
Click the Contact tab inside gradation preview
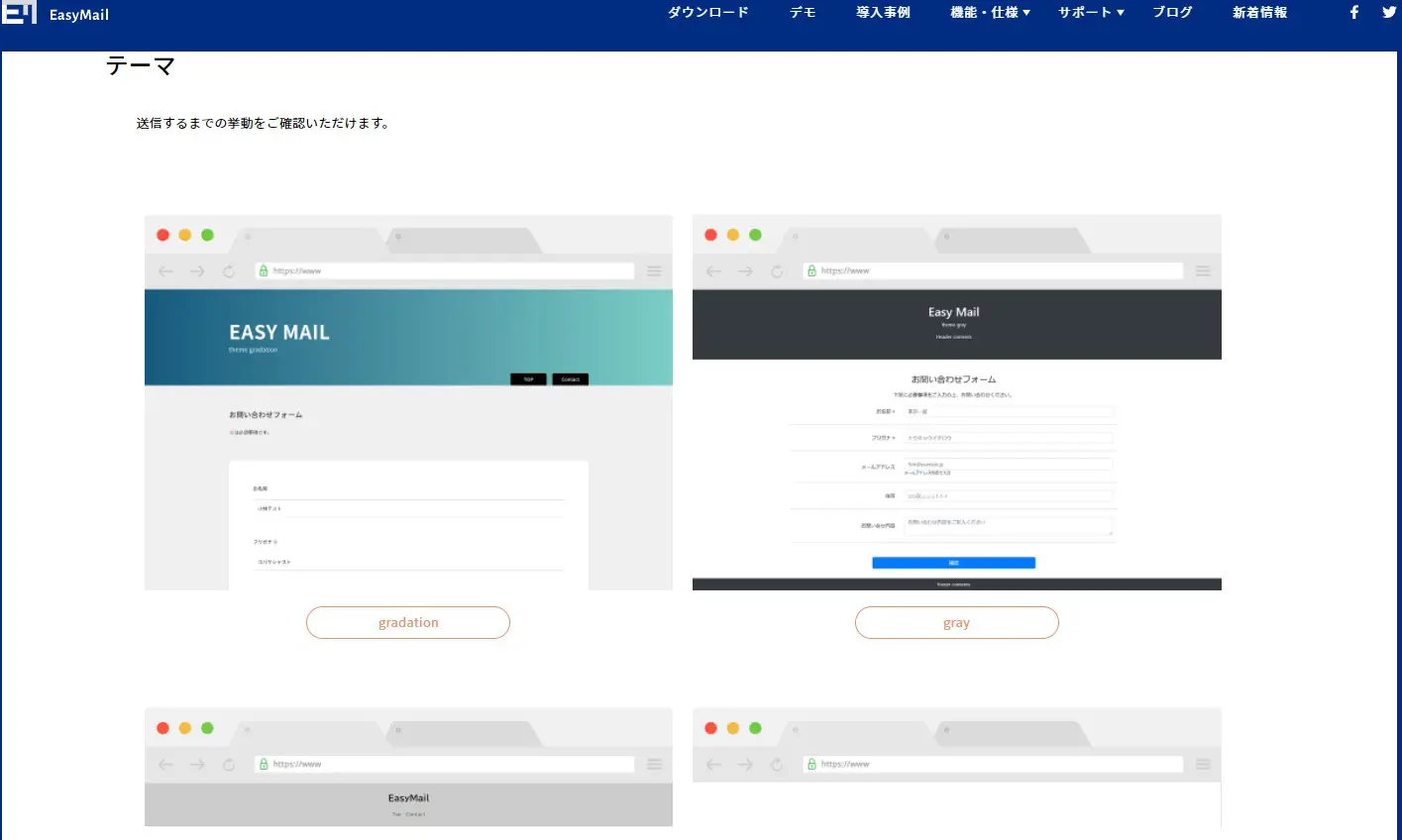click(x=570, y=378)
